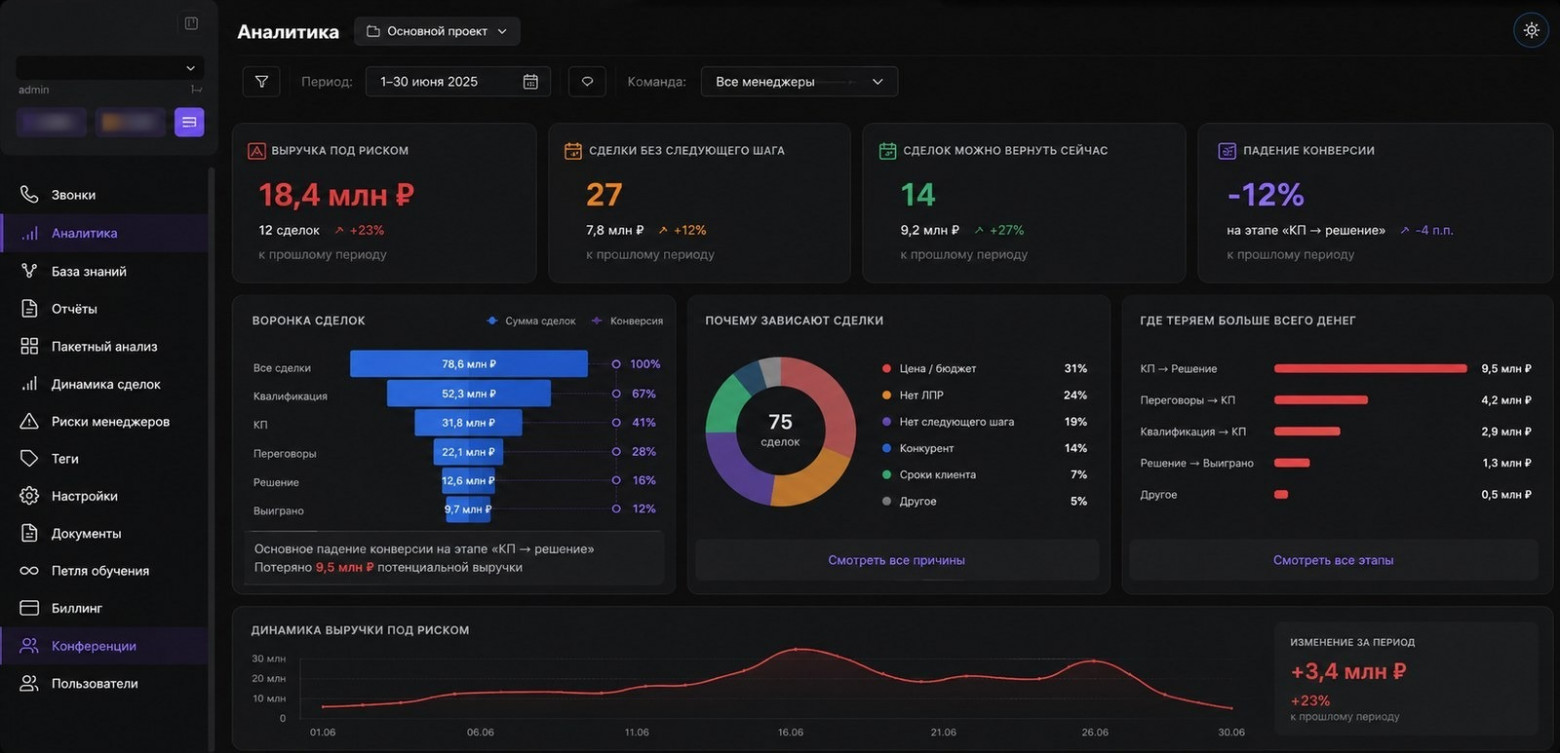
Task: Click the purple list icon button in the sidebar
Action: [189, 122]
